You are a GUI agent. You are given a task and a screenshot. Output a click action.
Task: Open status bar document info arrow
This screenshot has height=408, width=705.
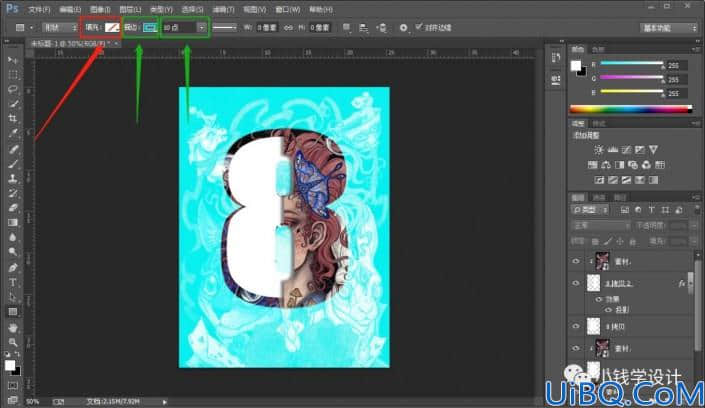coord(165,402)
